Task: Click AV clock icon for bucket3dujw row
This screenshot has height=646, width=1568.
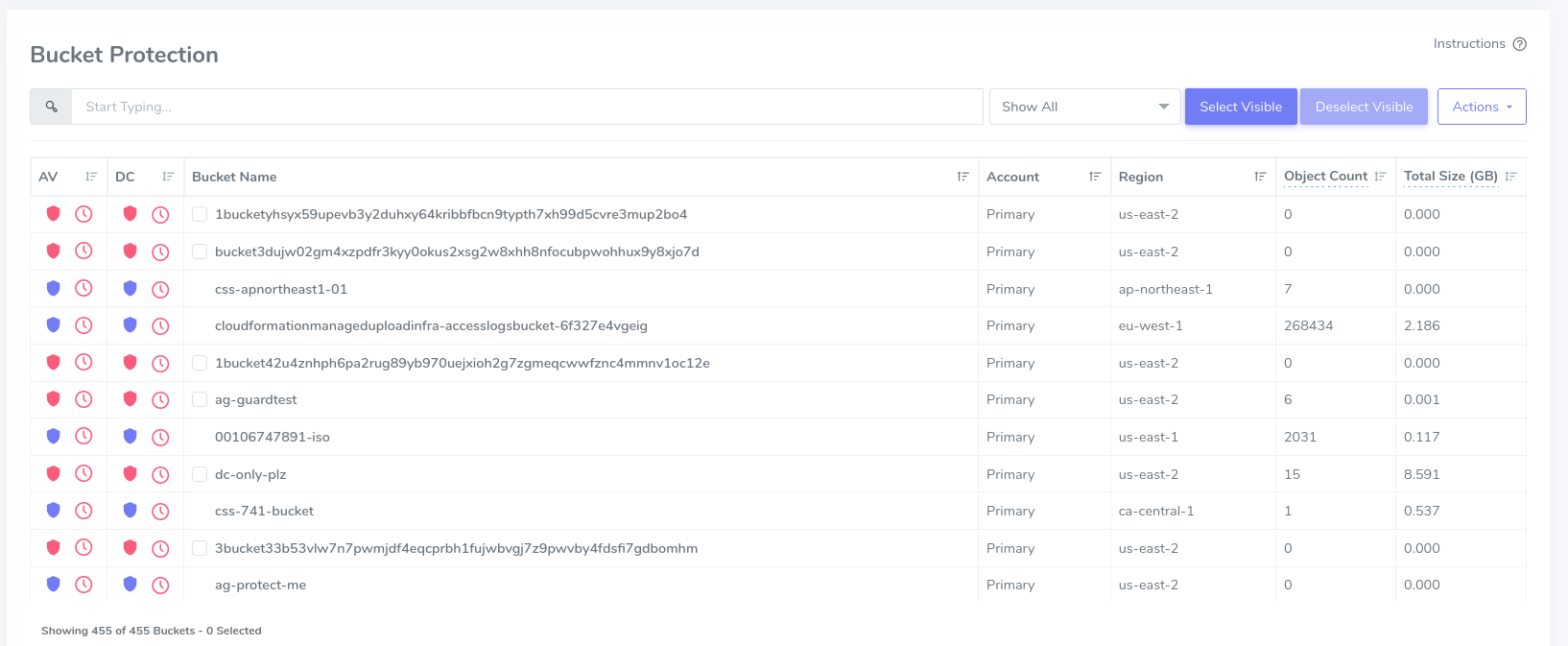Action: (x=84, y=251)
